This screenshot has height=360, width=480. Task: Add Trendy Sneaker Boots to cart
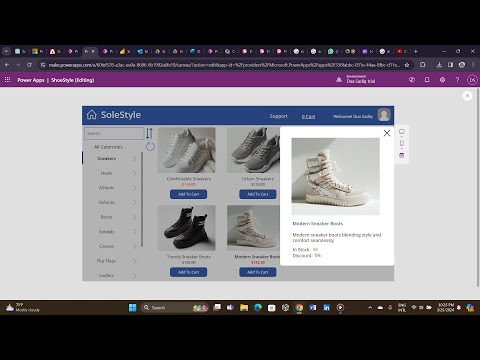pyautogui.click(x=188, y=272)
